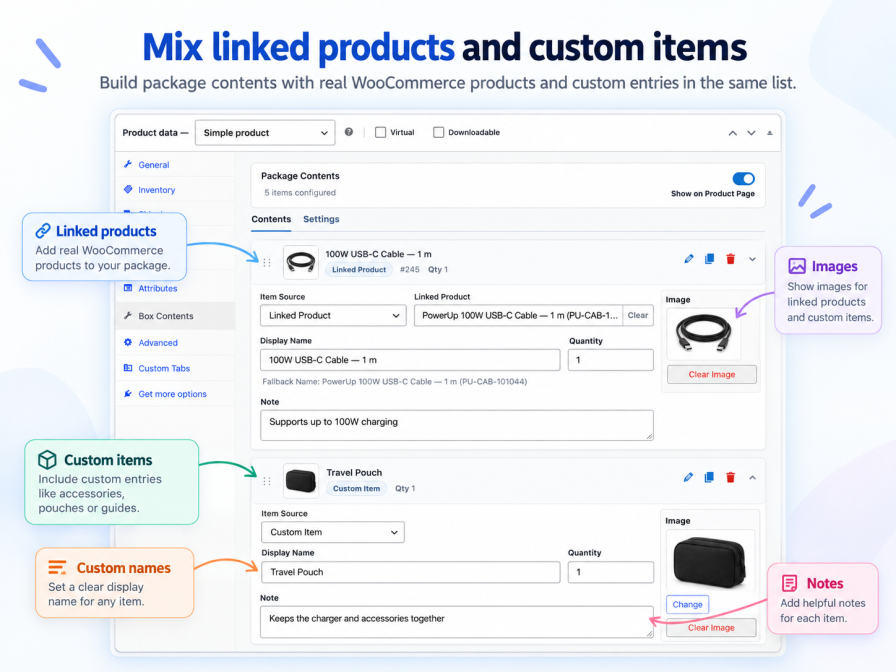
Task: Open Item Source dropdown showing Custom Item
Action: tap(333, 532)
